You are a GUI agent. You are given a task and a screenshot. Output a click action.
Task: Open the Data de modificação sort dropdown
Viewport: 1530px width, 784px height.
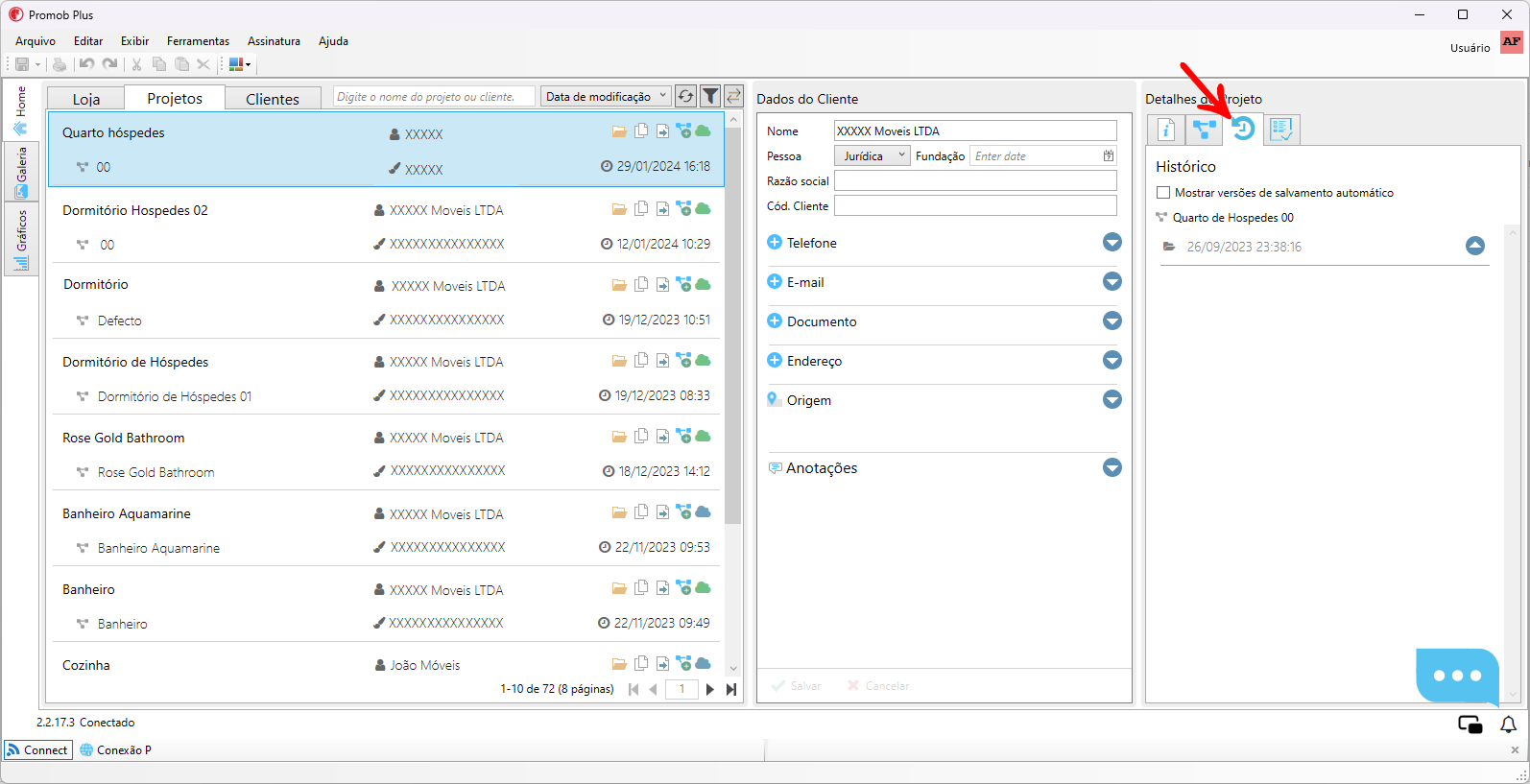coord(605,96)
